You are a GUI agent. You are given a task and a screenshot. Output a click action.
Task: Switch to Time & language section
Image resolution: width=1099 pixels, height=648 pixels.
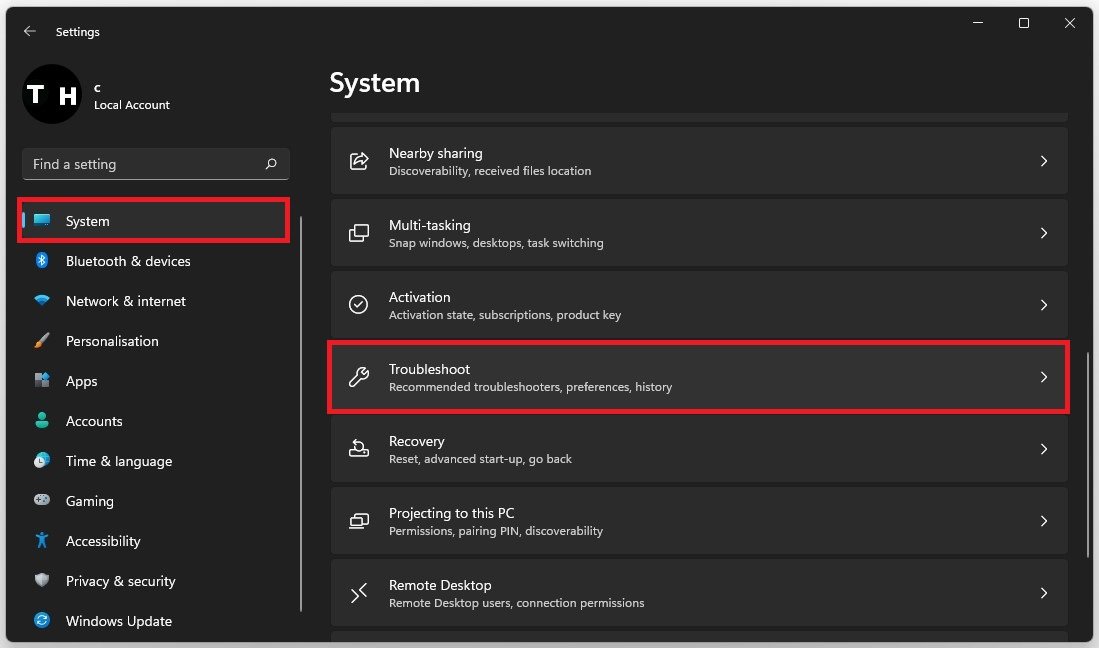[x=118, y=461]
